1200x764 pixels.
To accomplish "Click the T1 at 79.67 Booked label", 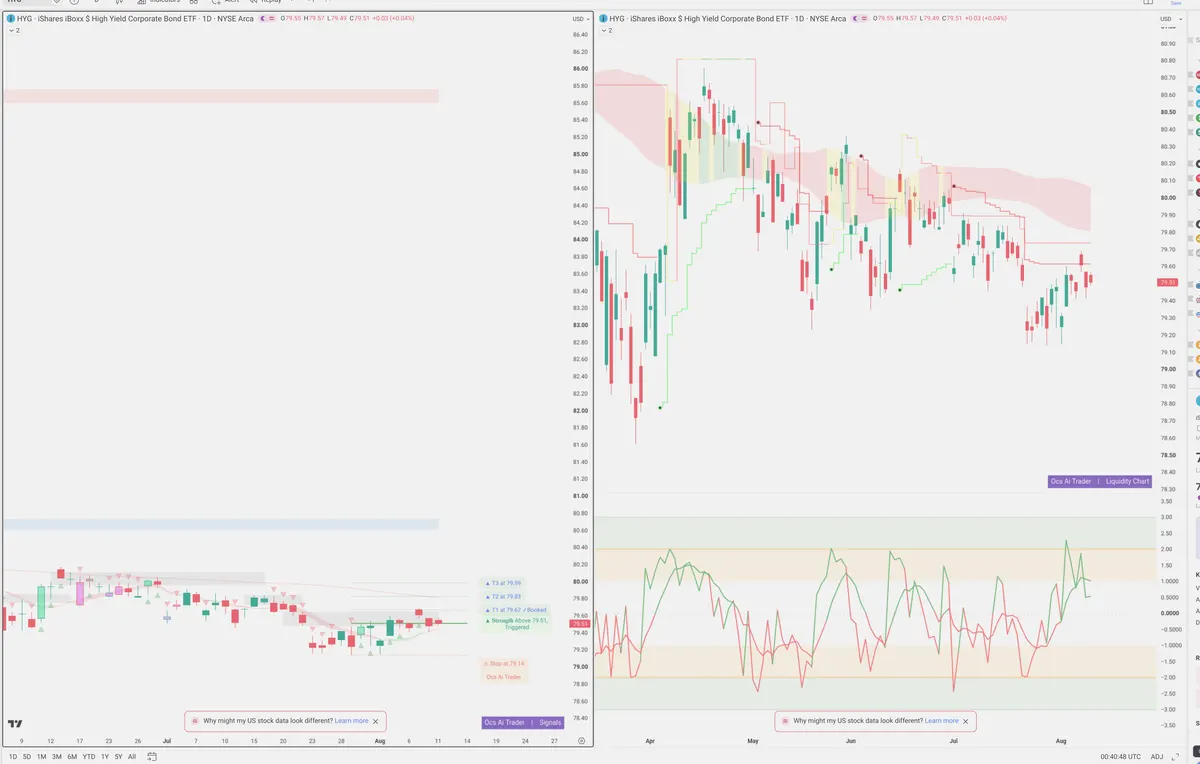I will (x=516, y=610).
